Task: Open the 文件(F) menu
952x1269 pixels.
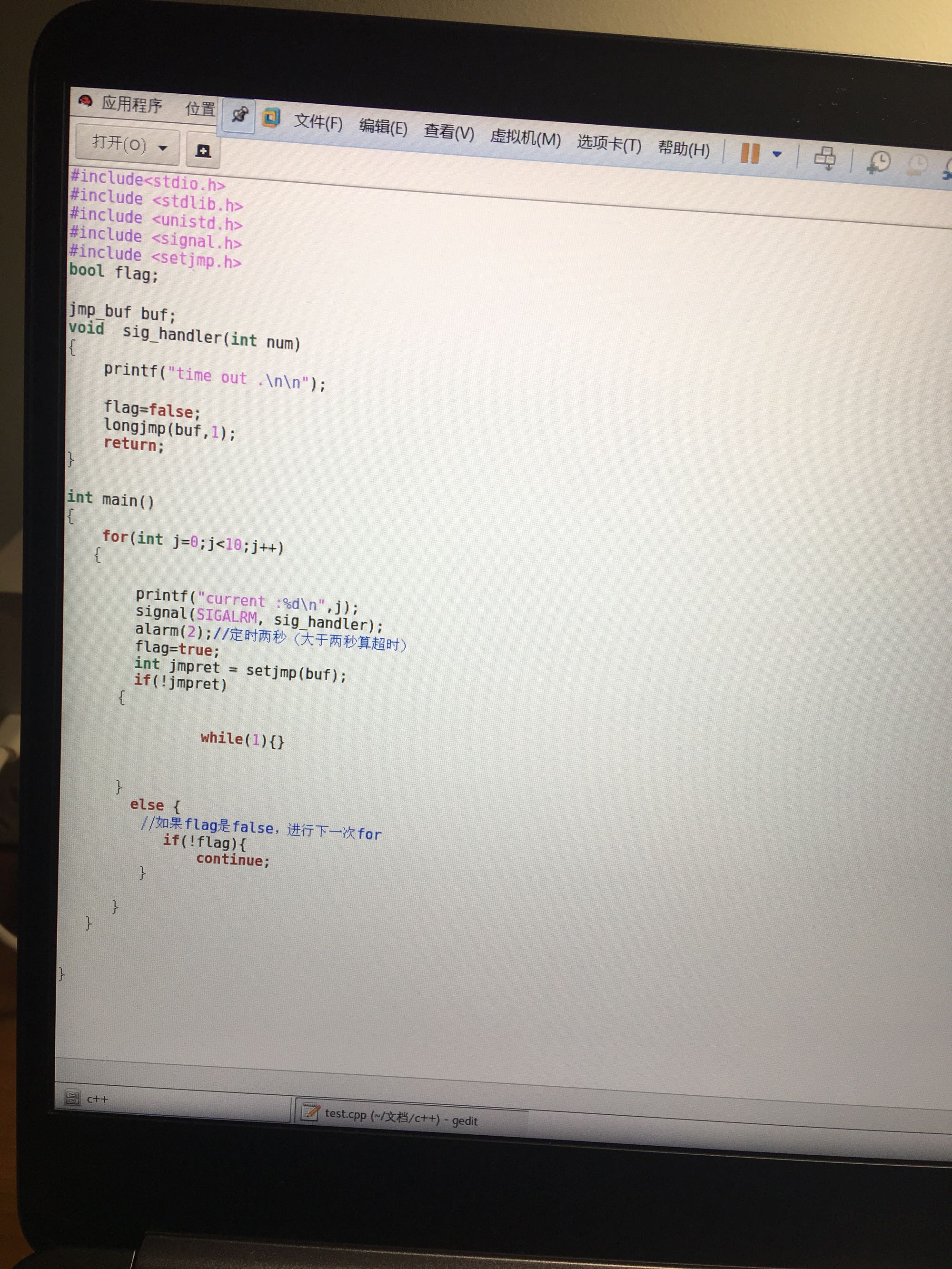Action: click(318, 122)
